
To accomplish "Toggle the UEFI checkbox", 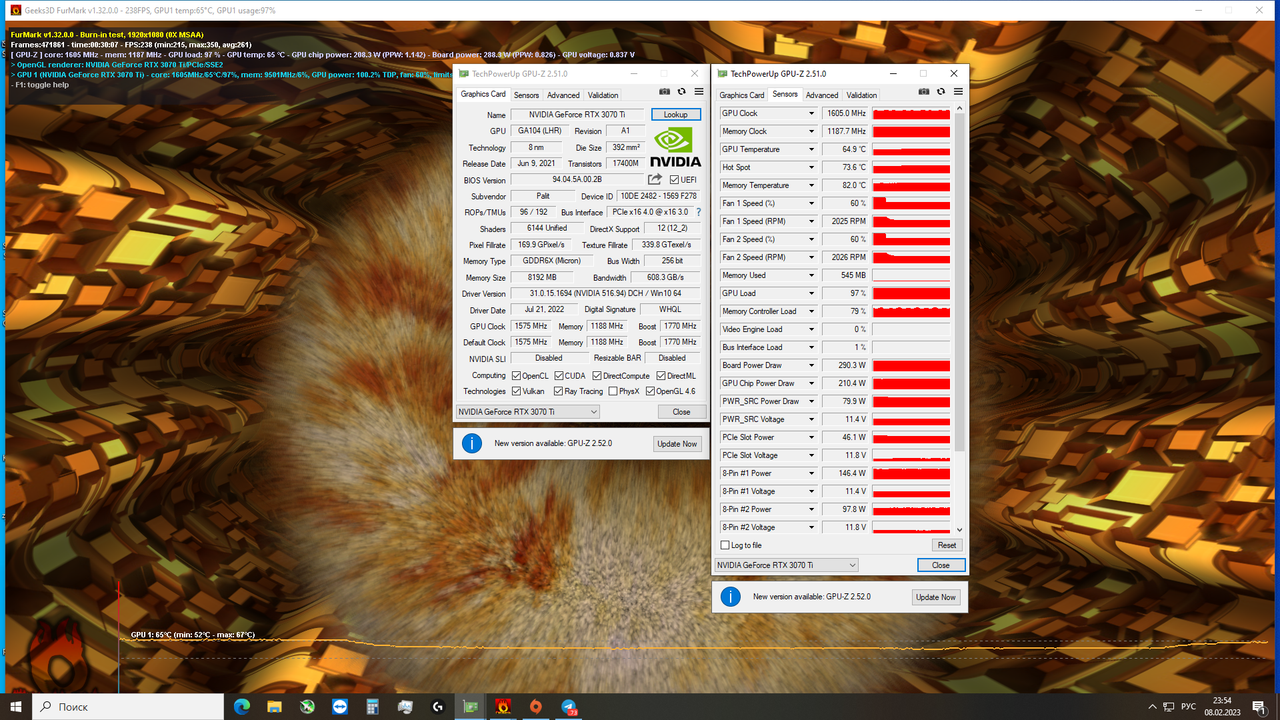I will point(675,180).
